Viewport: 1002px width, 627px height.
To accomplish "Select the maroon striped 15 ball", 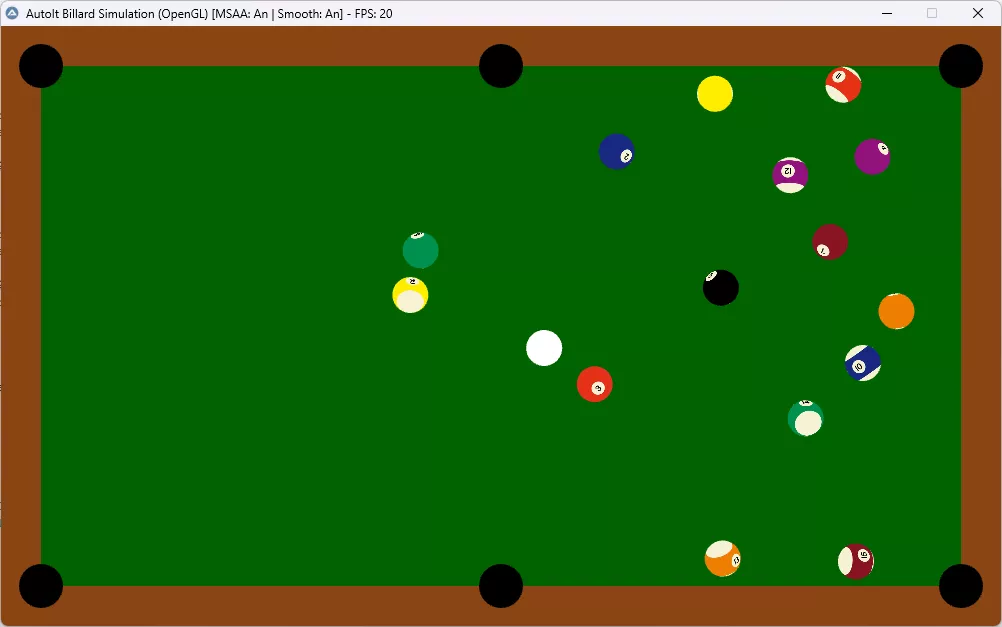I will [856, 561].
